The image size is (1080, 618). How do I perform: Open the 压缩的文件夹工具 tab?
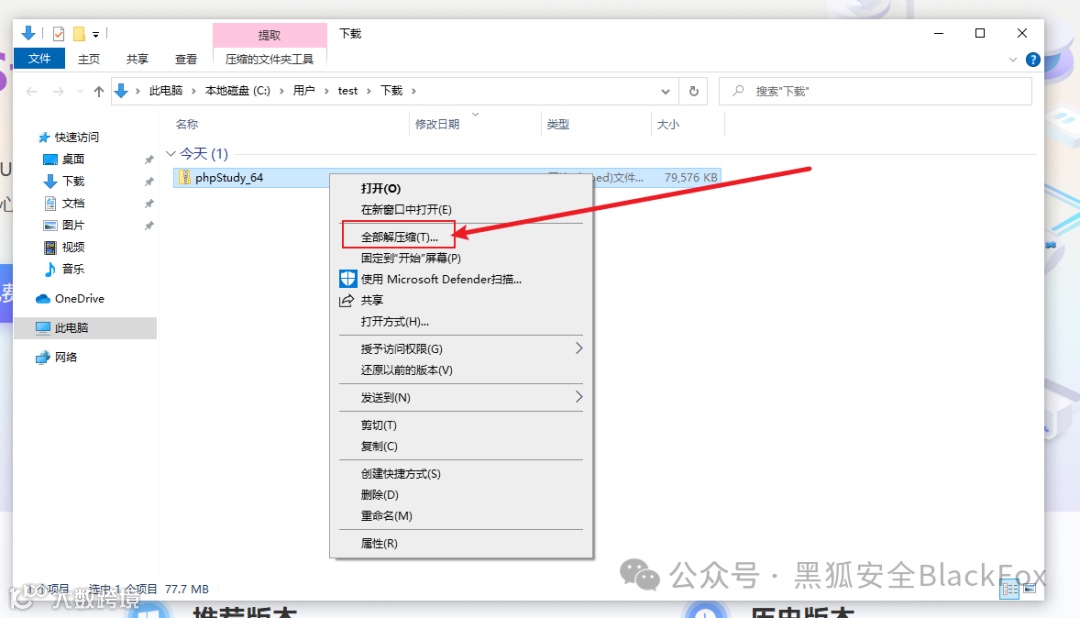tap(269, 59)
